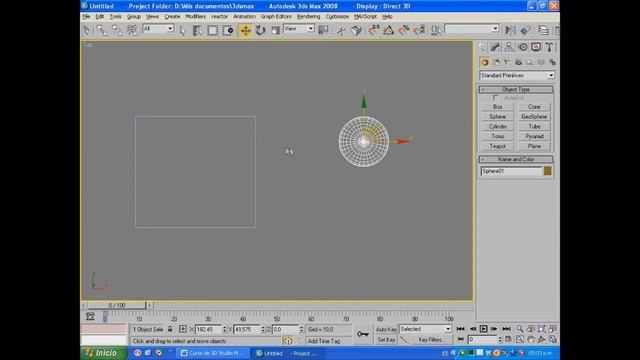Open the Utilities panel tab
The width and height of the screenshot is (640, 360).
click(x=549, y=47)
